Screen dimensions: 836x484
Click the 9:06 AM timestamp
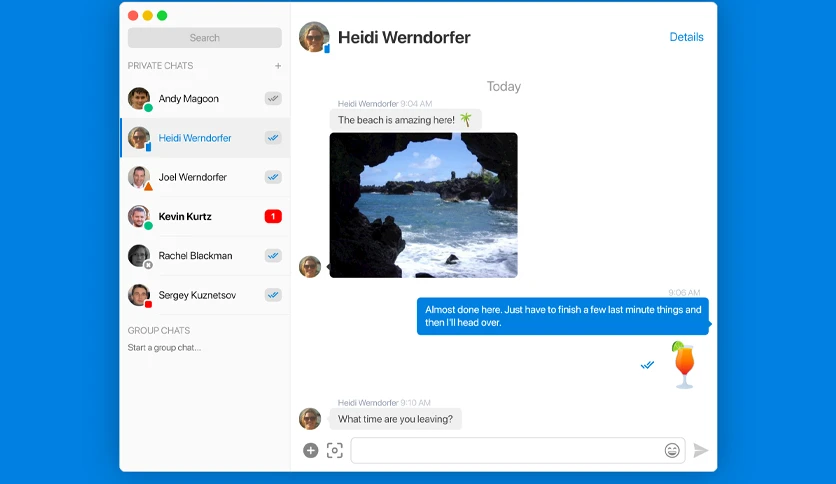click(684, 293)
